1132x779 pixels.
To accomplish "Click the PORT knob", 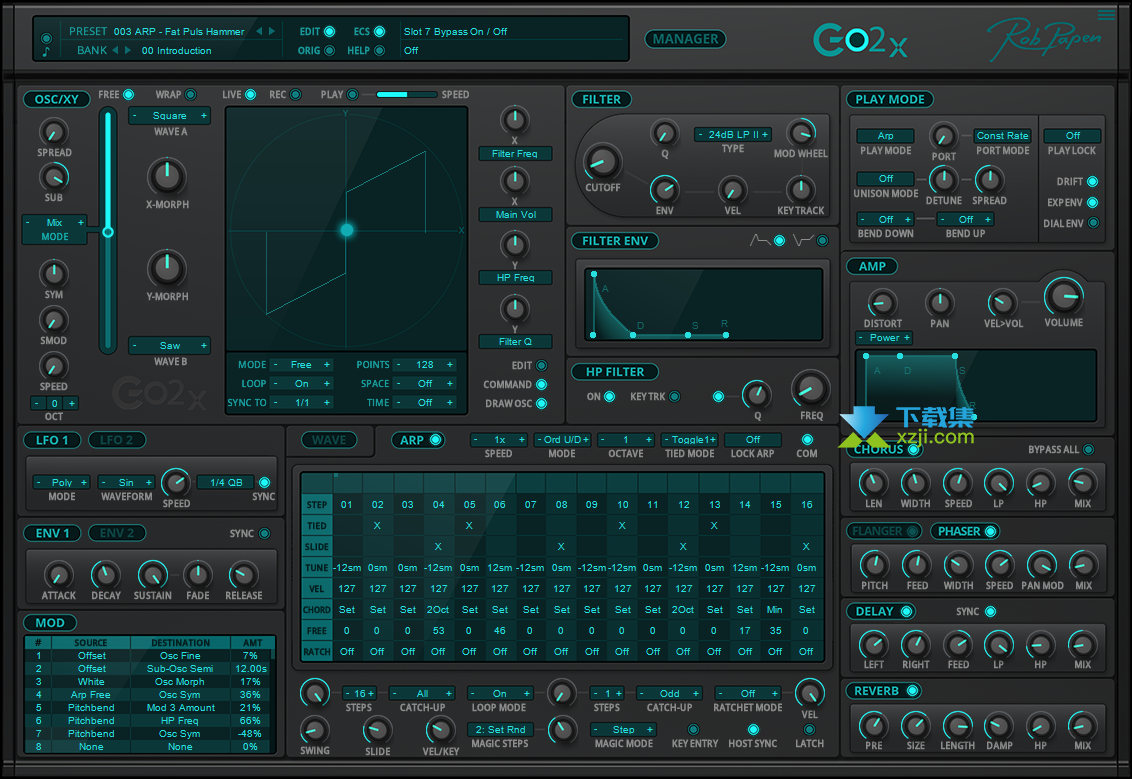I will [942, 136].
